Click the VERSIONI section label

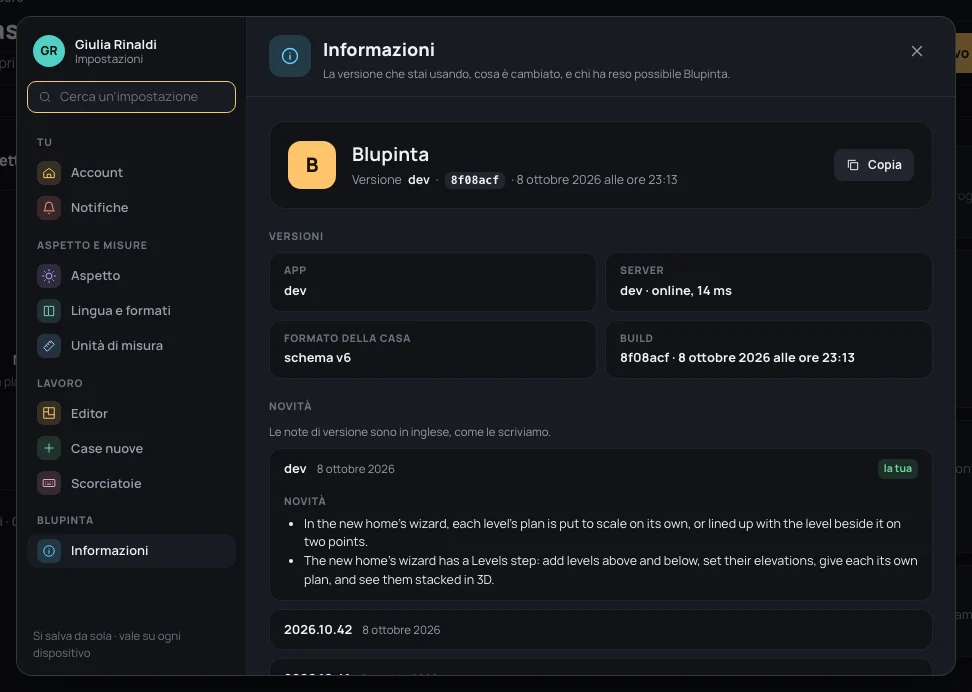pyautogui.click(x=296, y=236)
